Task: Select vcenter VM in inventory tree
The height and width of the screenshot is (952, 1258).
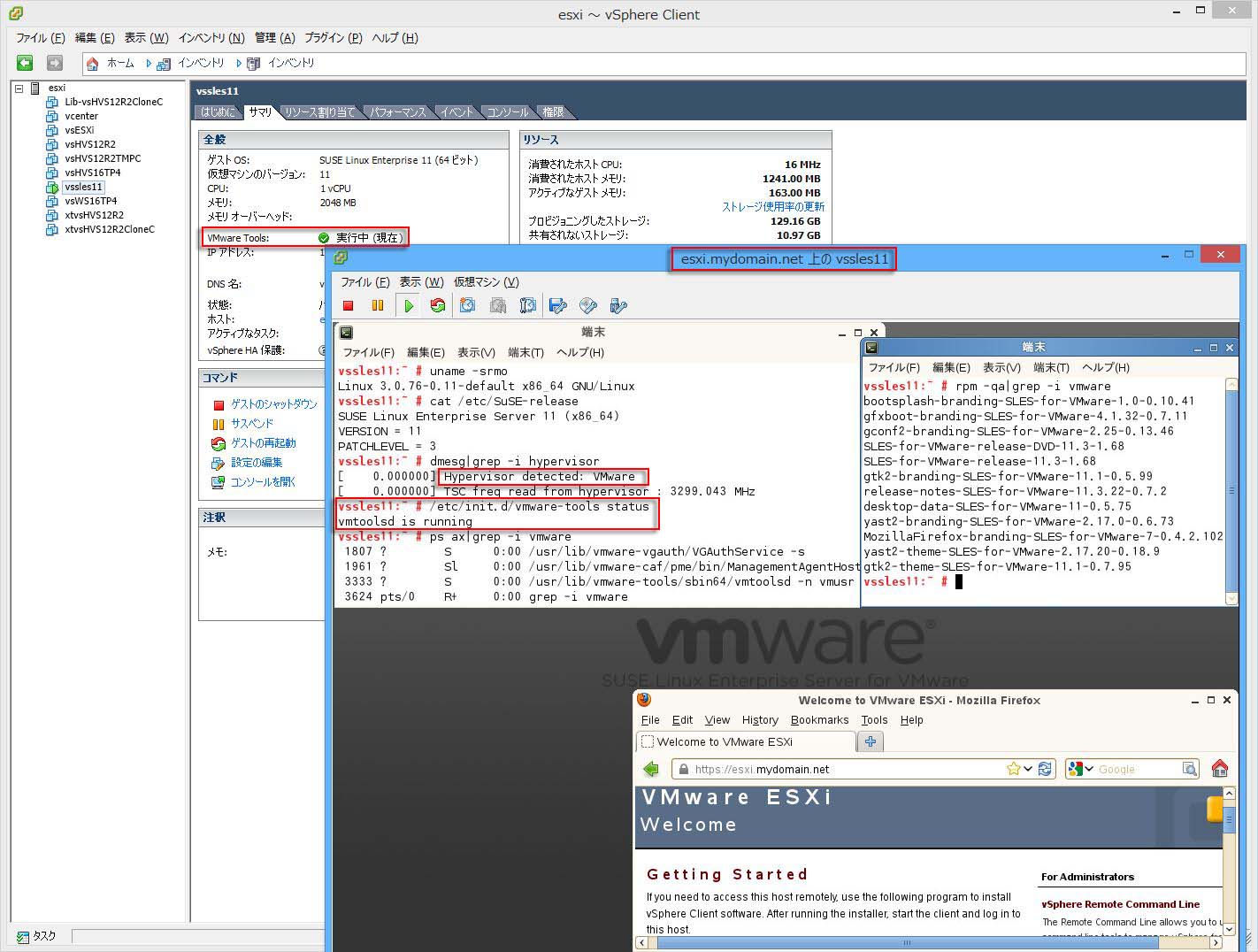Action: pyautogui.click(x=81, y=116)
